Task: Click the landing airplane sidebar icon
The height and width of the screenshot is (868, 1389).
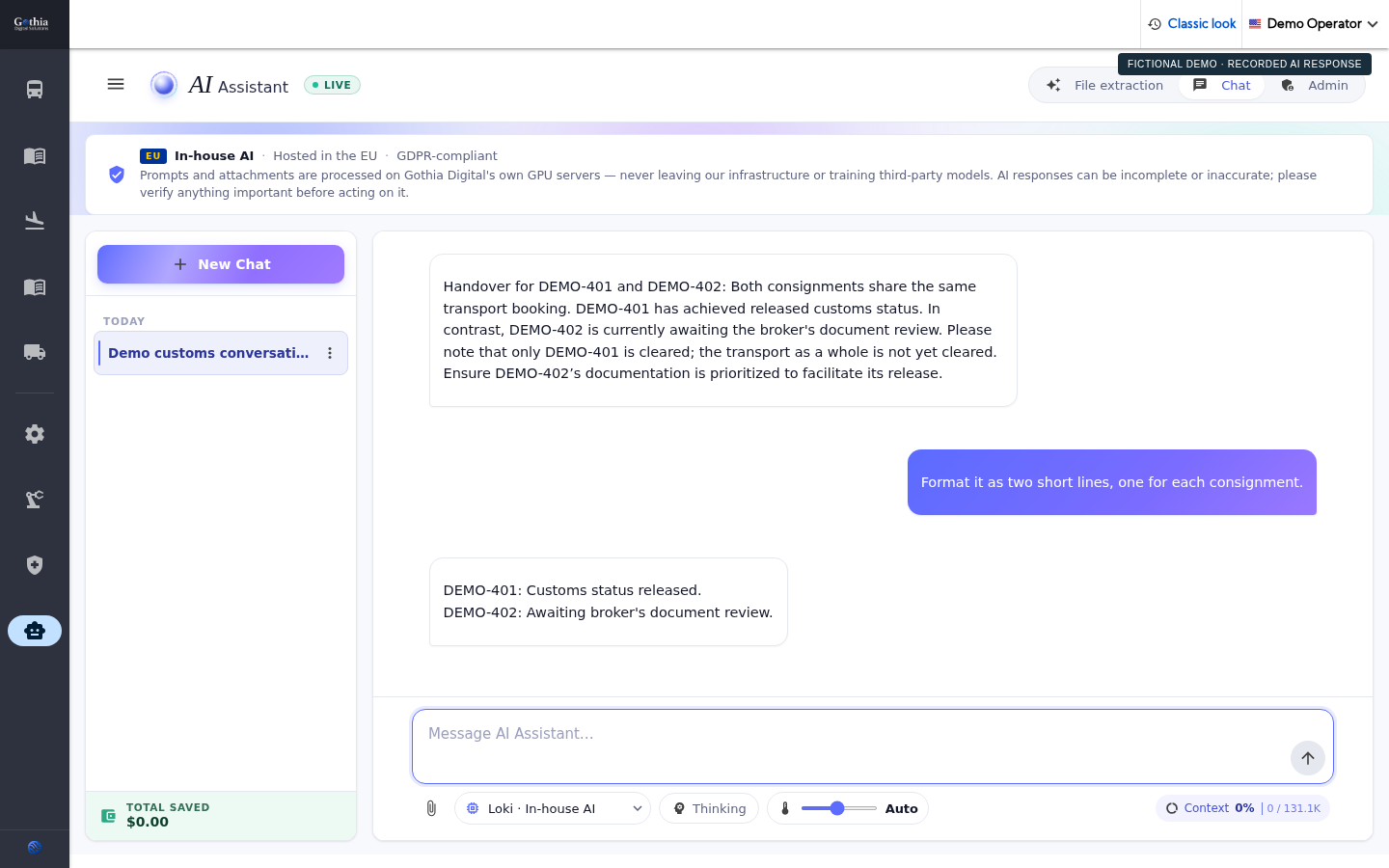Action: tap(35, 221)
